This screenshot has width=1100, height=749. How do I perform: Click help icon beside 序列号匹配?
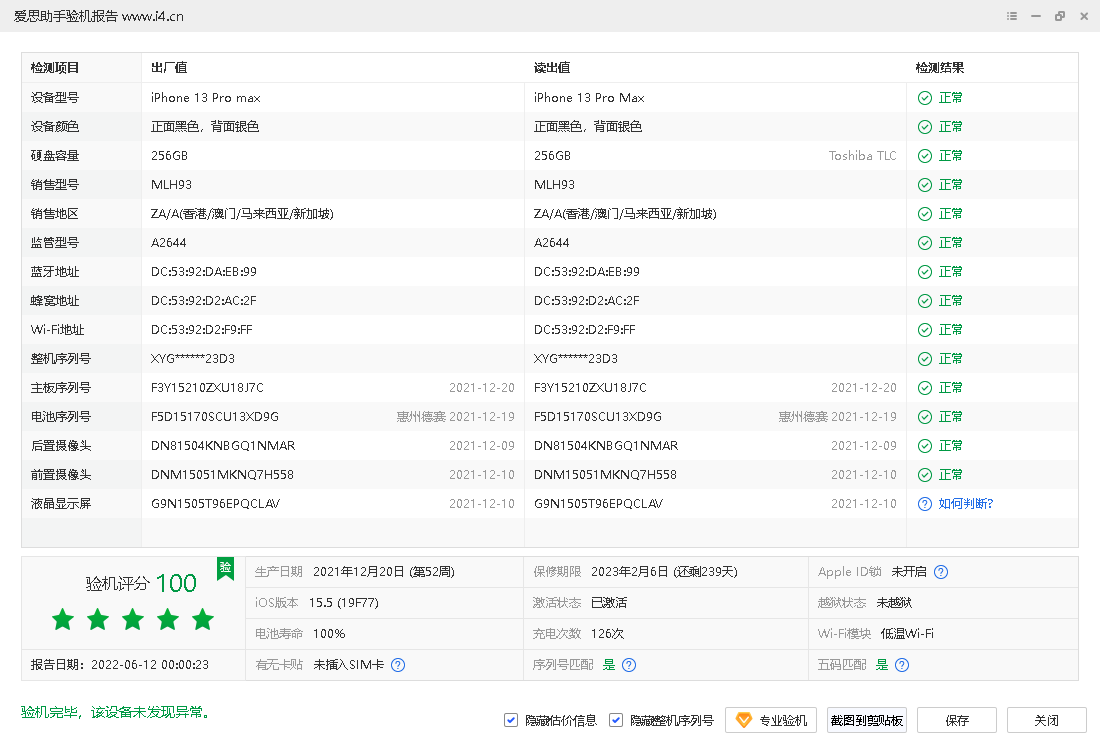tap(629, 665)
